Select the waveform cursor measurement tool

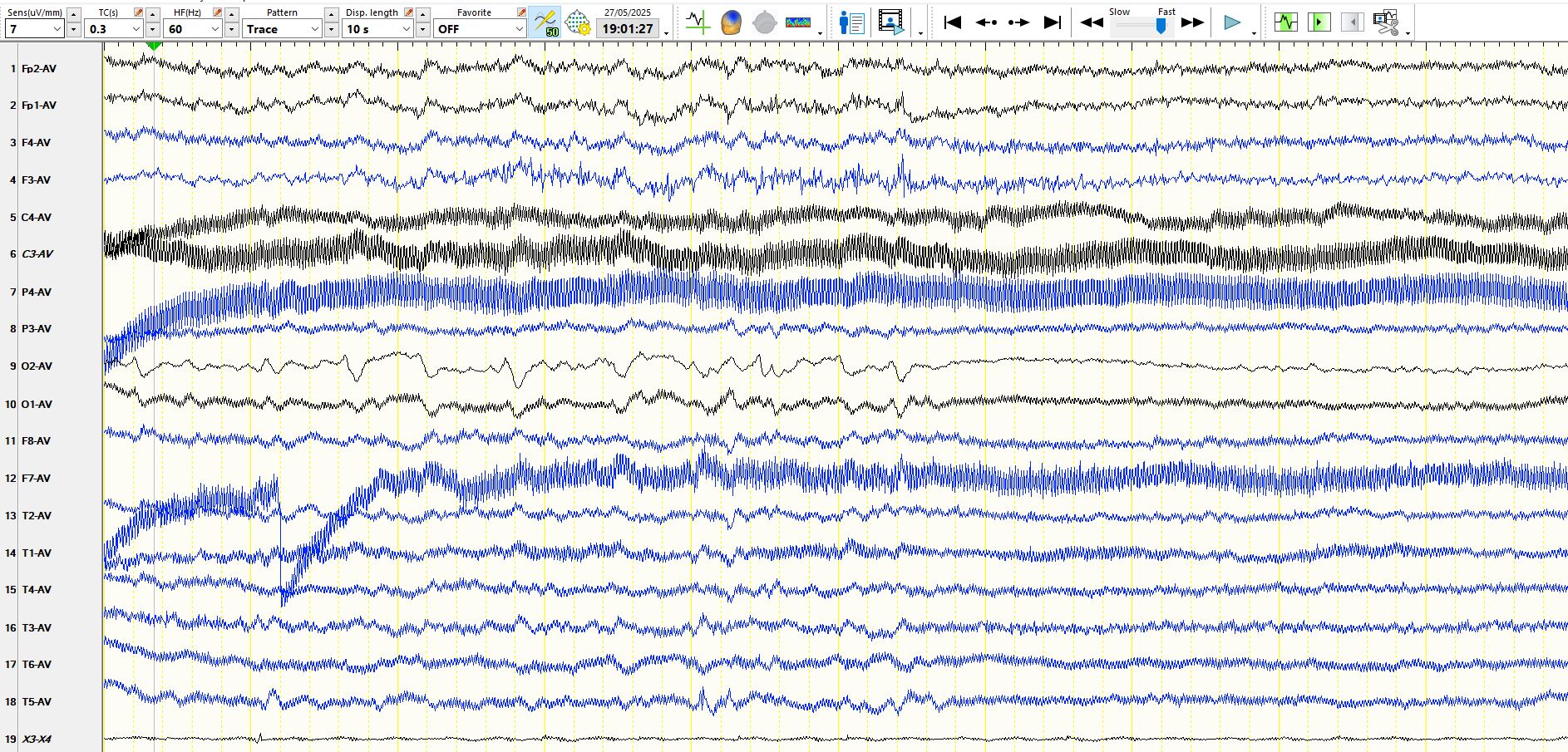pos(698,22)
